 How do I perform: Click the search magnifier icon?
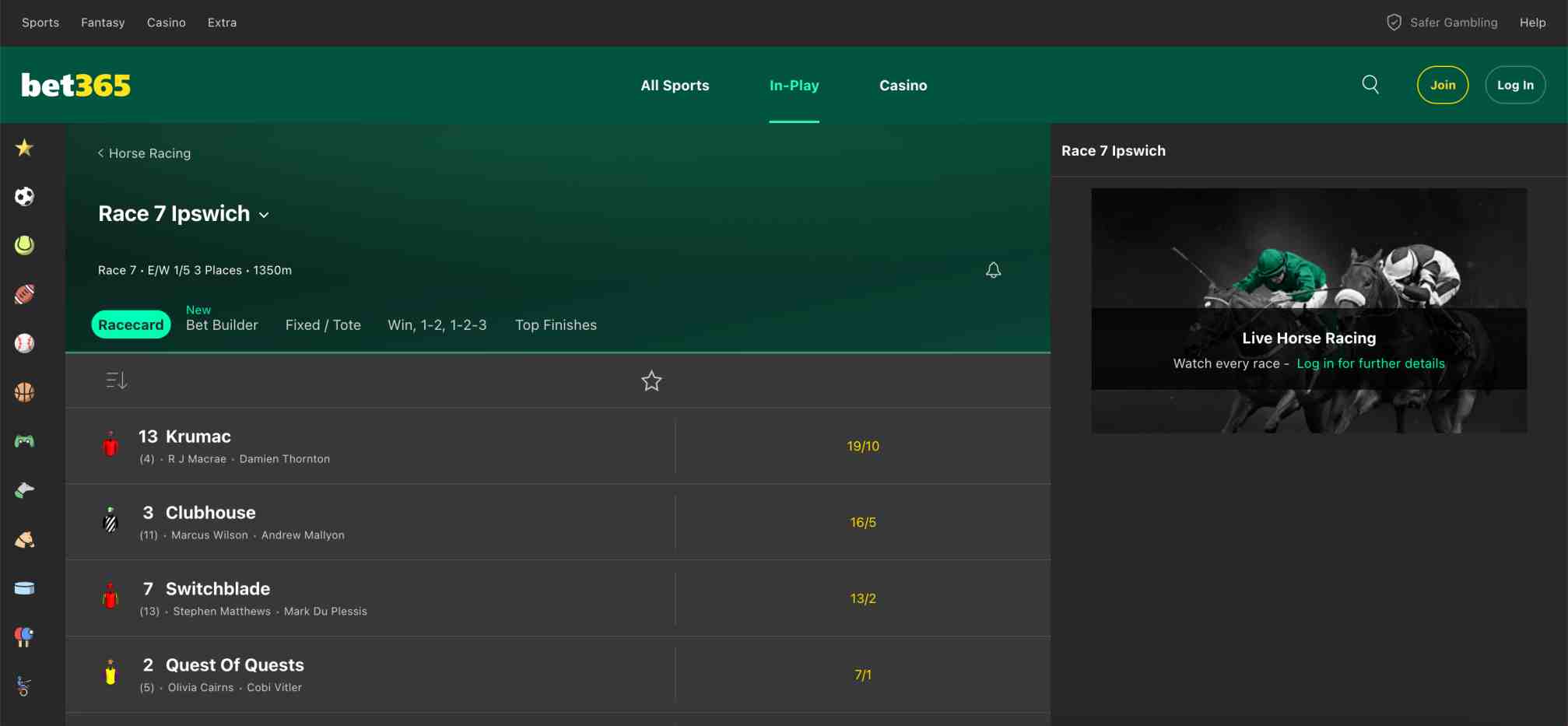tap(1370, 85)
